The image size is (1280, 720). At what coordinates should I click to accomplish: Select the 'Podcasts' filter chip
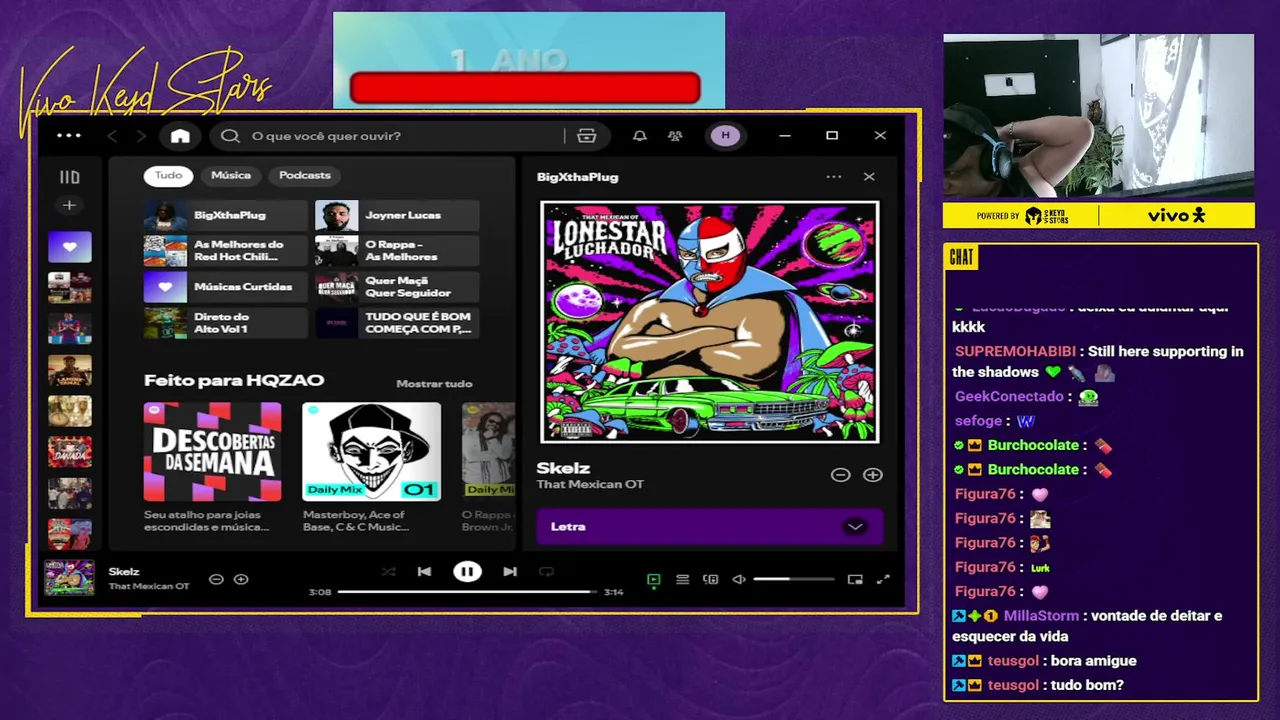pyautogui.click(x=305, y=175)
